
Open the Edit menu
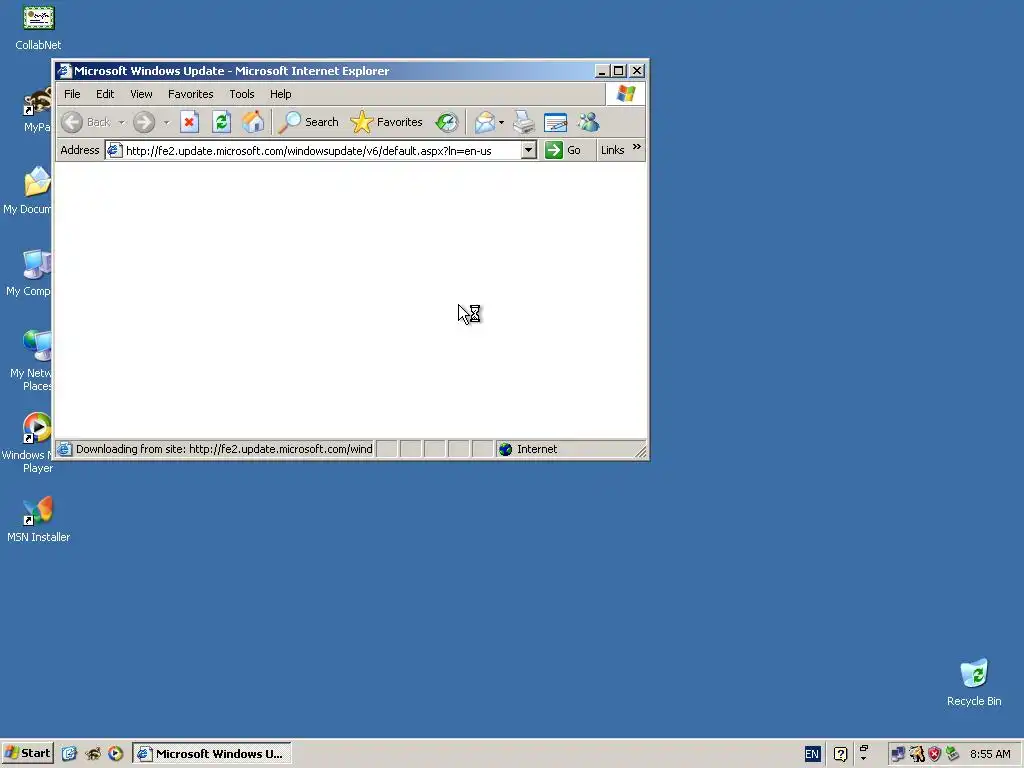coord(105,94)
